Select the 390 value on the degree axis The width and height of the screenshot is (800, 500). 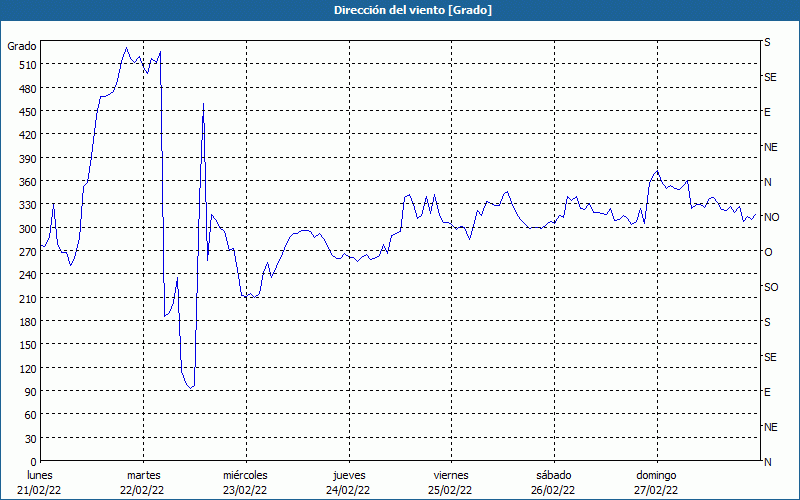tap(27, 159)
